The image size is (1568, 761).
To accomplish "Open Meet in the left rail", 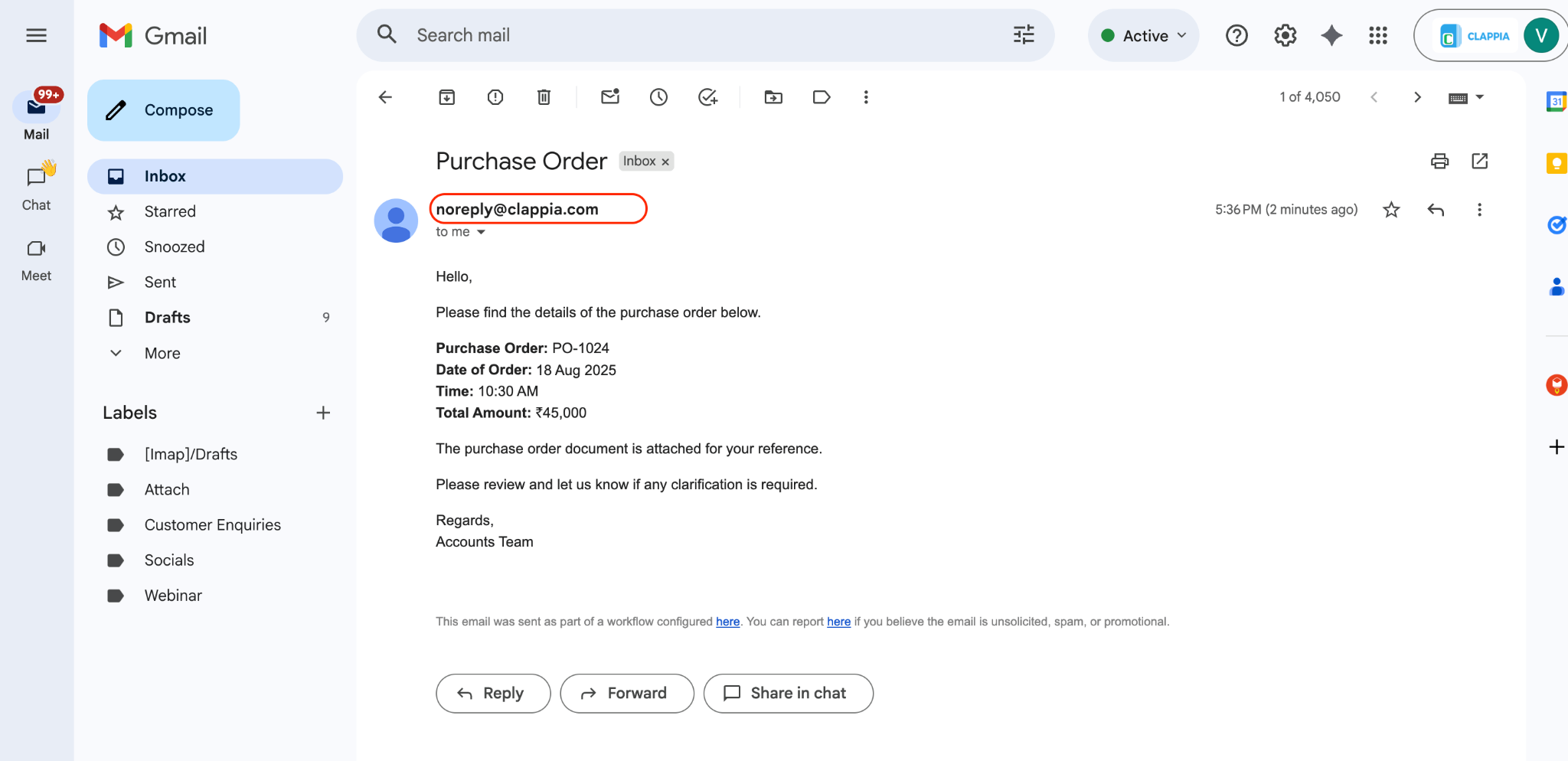I will click(x=36, y=259).
